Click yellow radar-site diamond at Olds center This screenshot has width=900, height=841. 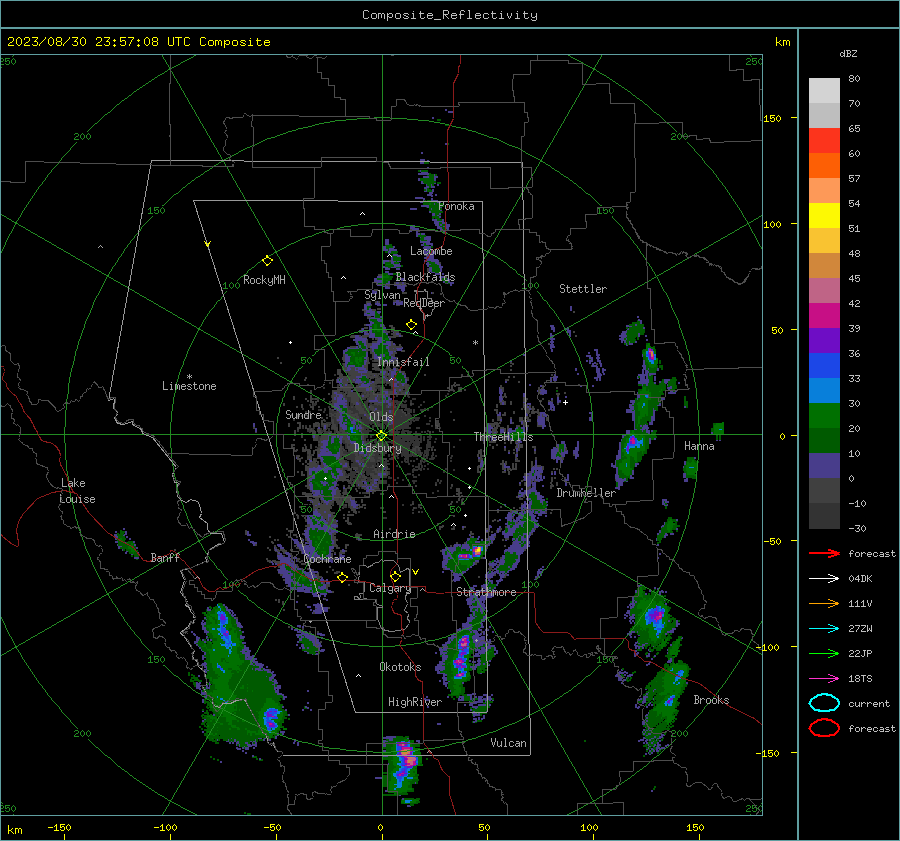[x=381, y=436]
